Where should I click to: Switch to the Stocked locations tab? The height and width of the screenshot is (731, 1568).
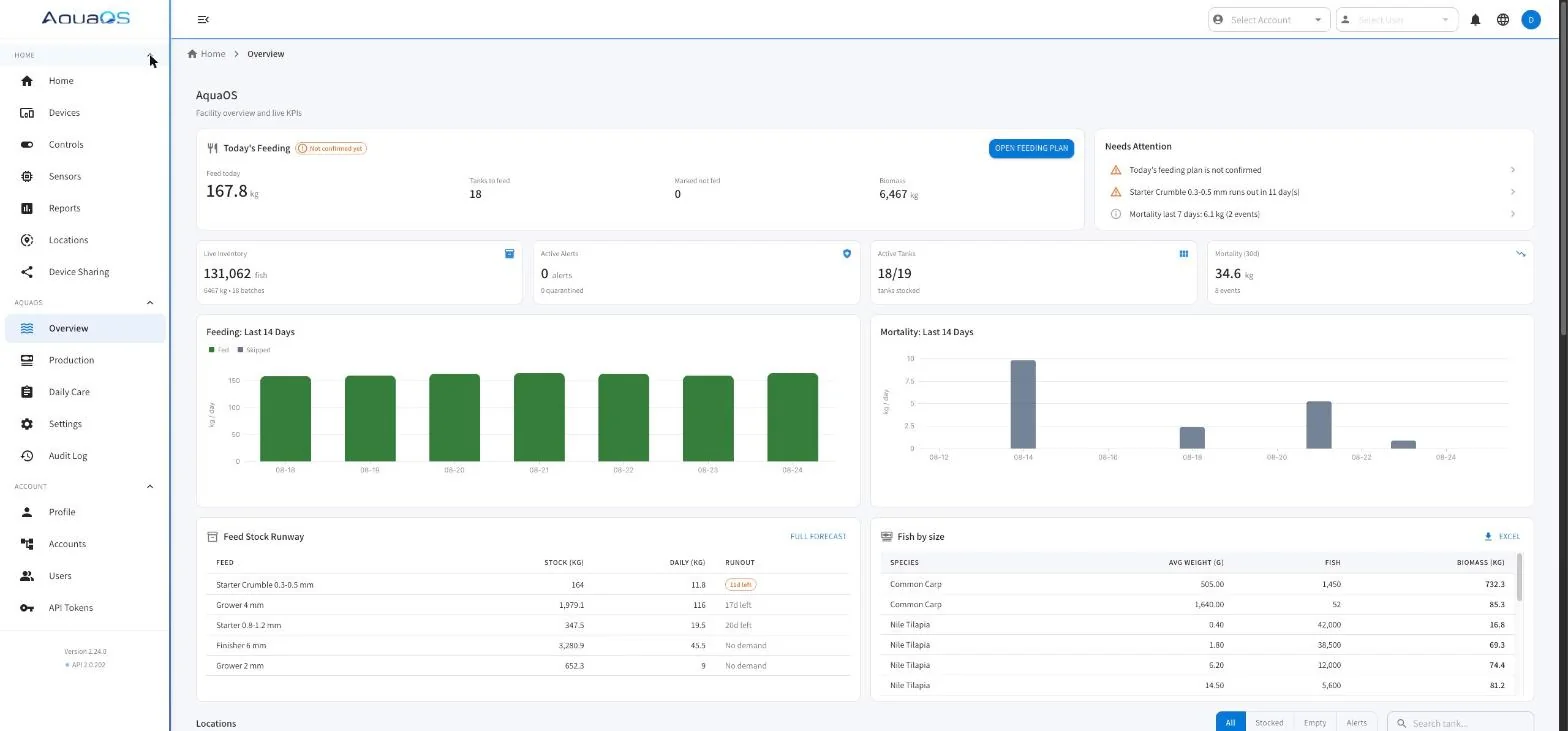tap(1269, 722)
